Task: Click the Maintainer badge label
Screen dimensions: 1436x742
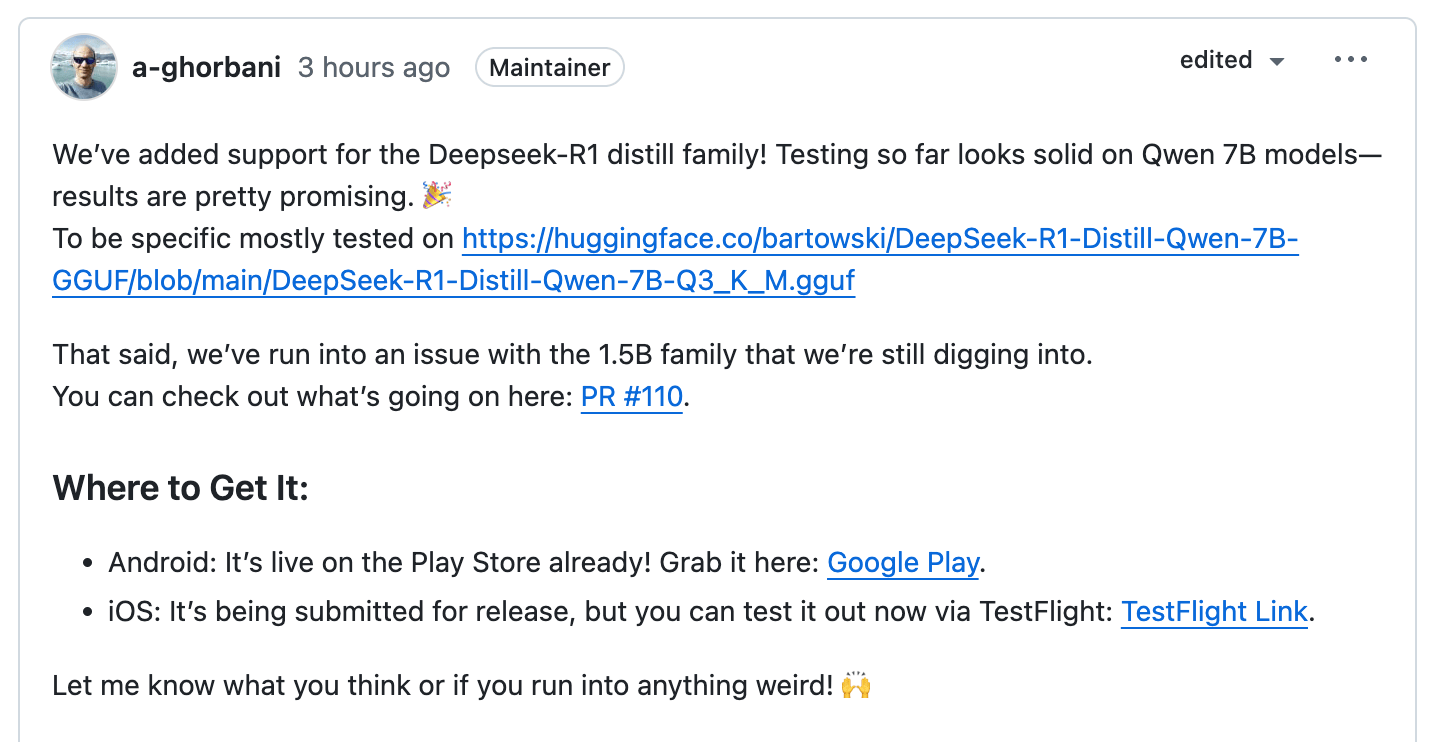Action: pos(550,68)
